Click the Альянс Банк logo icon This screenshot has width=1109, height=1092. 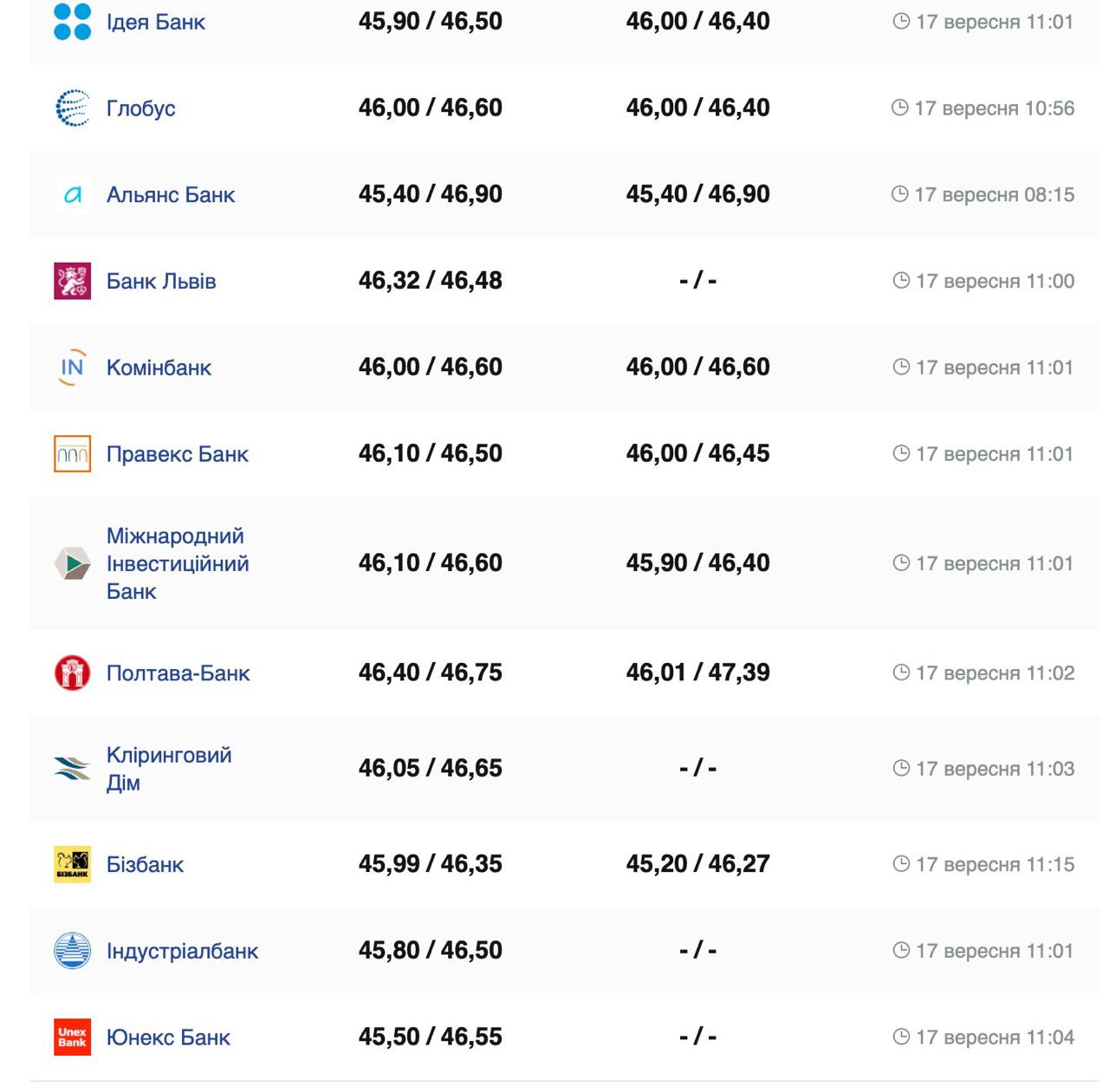pos(72,195)
